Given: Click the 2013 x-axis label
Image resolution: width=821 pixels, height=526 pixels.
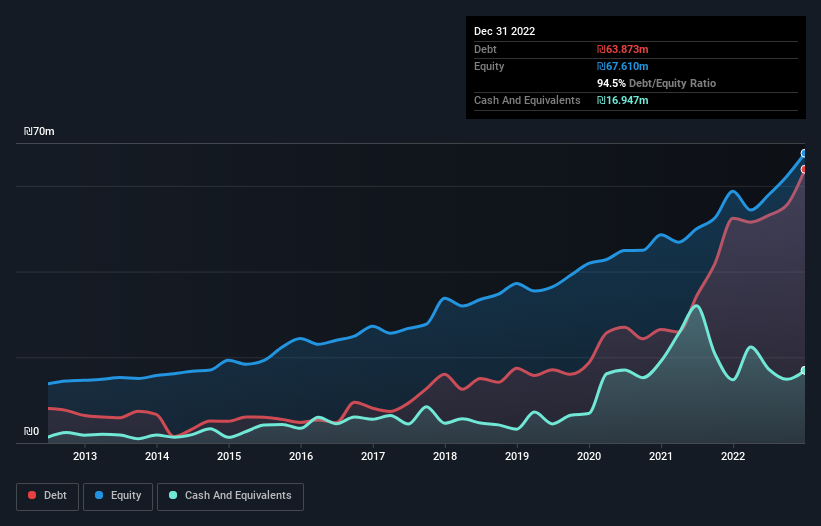Looking at the screenshot, I should pyautogui.click(x=85, y=456).
